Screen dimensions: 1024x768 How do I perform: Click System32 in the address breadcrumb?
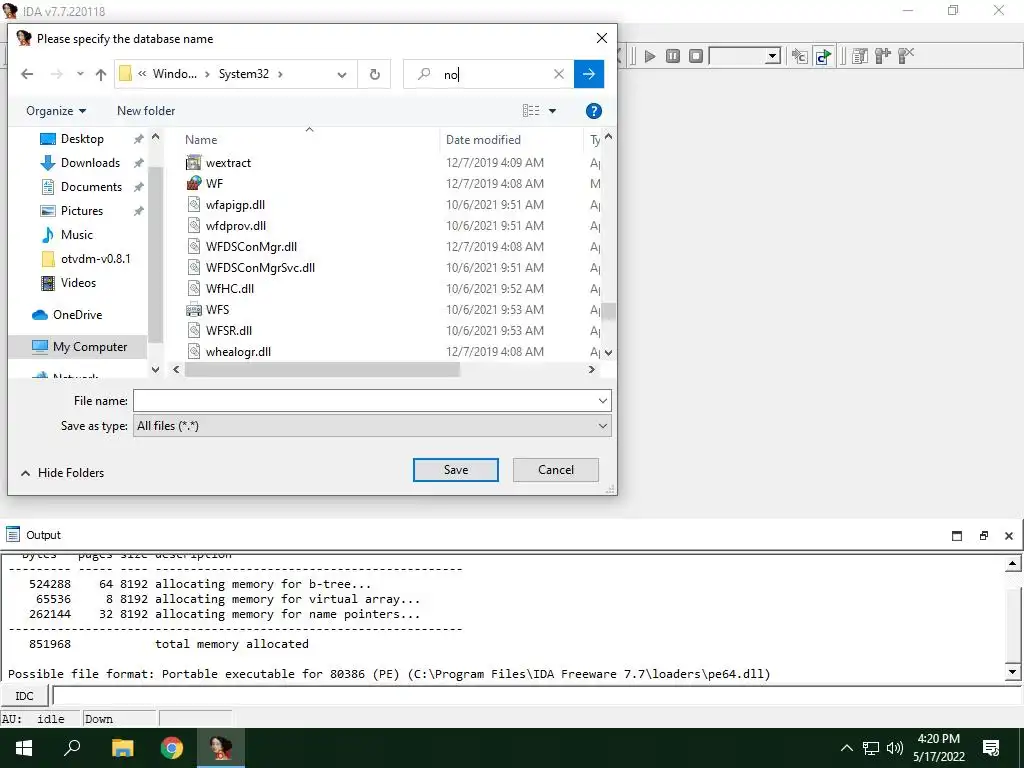click(244, 74)
